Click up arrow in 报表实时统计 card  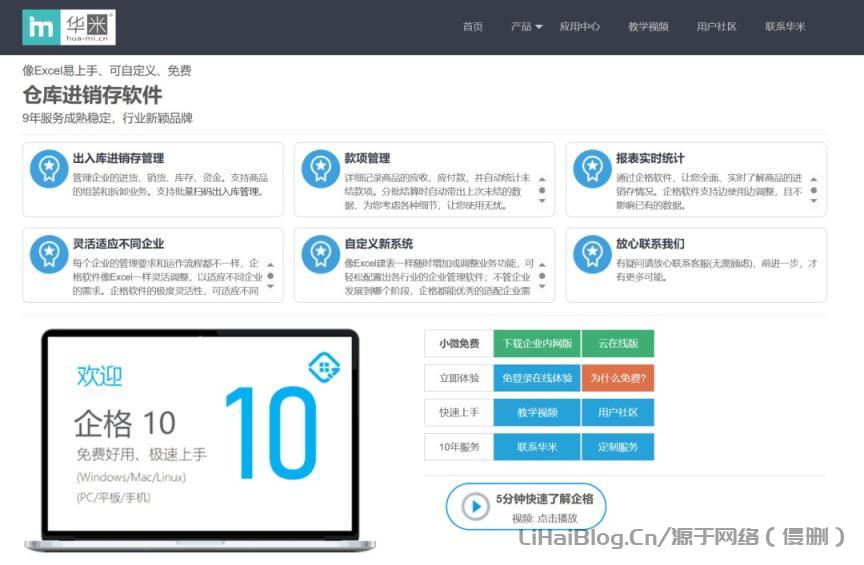click(x=814, y=179)
